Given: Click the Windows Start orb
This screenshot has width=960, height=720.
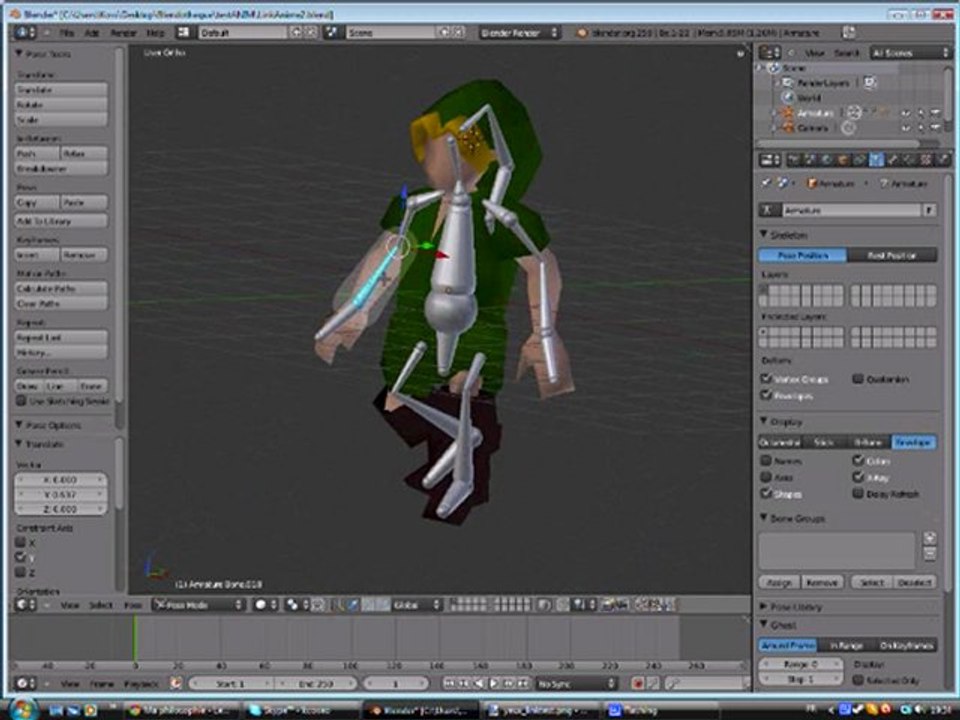Looking at the screenshot, I should (x=22, y=709).
